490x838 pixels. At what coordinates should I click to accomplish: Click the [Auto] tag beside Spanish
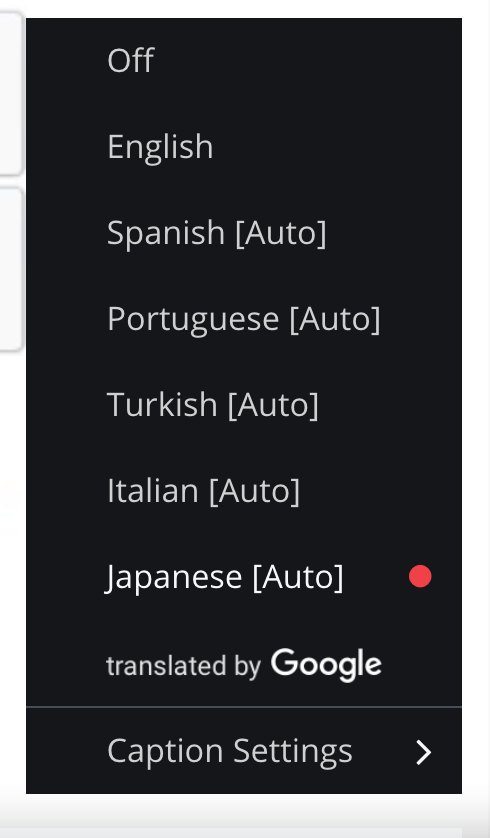tap(281, 233)
